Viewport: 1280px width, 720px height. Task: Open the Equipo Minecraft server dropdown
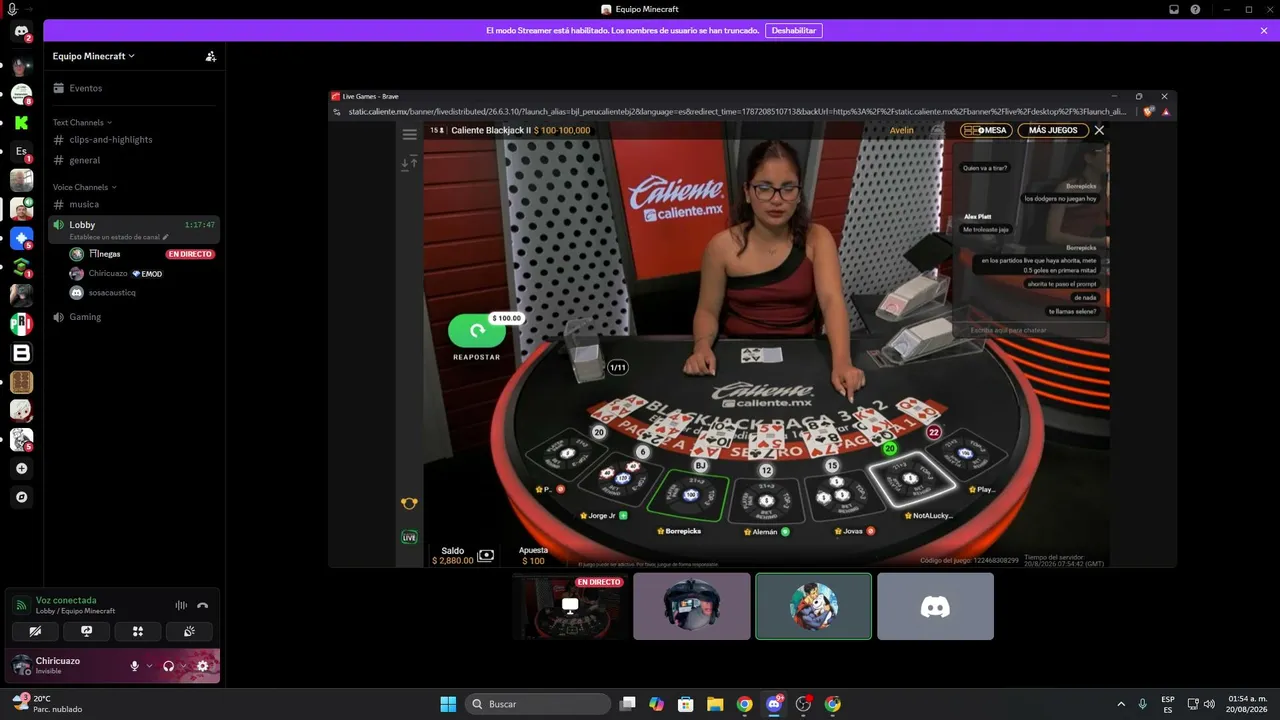[93, 56]
